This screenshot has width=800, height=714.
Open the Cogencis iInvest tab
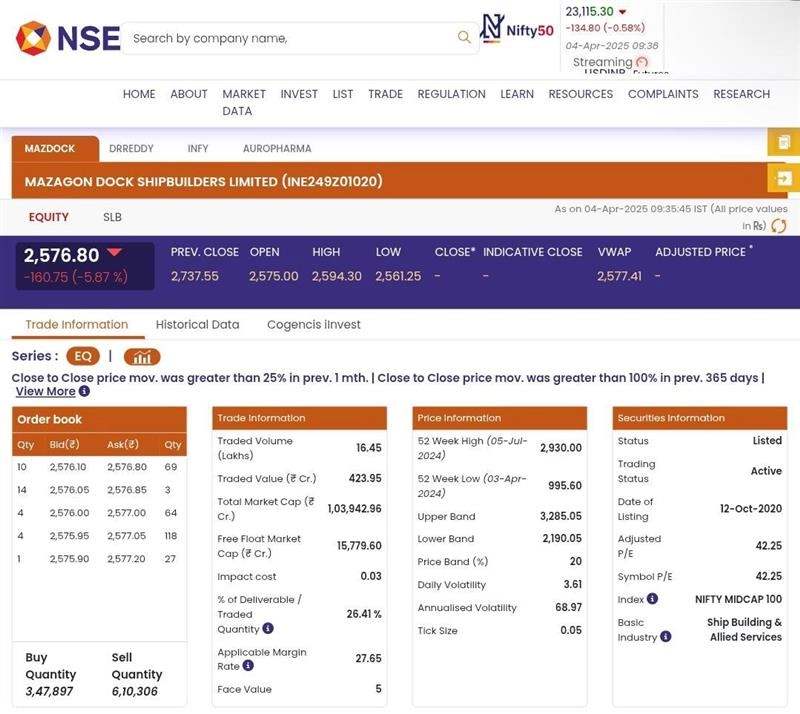(313, 325)
